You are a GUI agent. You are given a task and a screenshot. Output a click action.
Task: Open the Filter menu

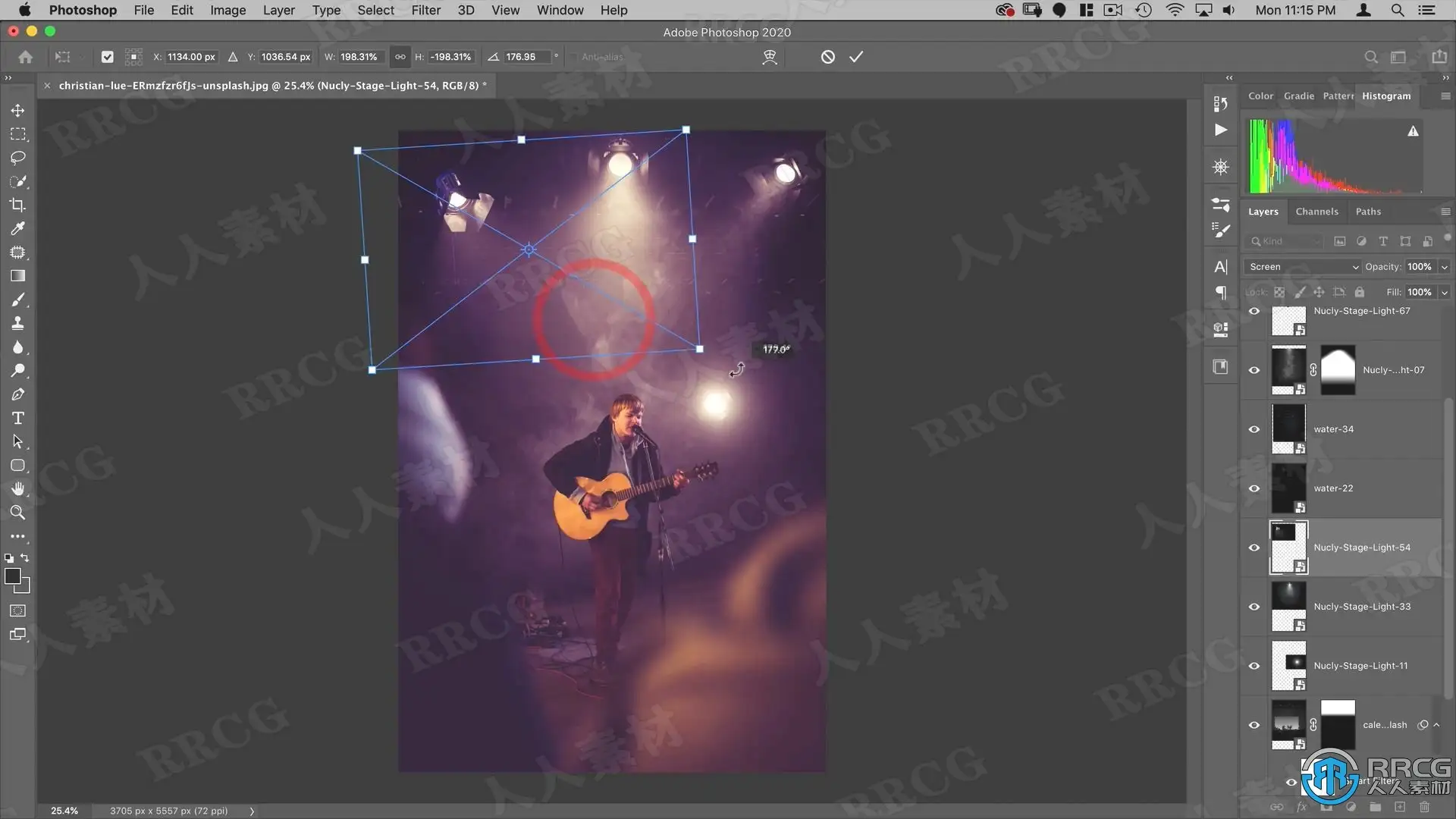(425, 10)
